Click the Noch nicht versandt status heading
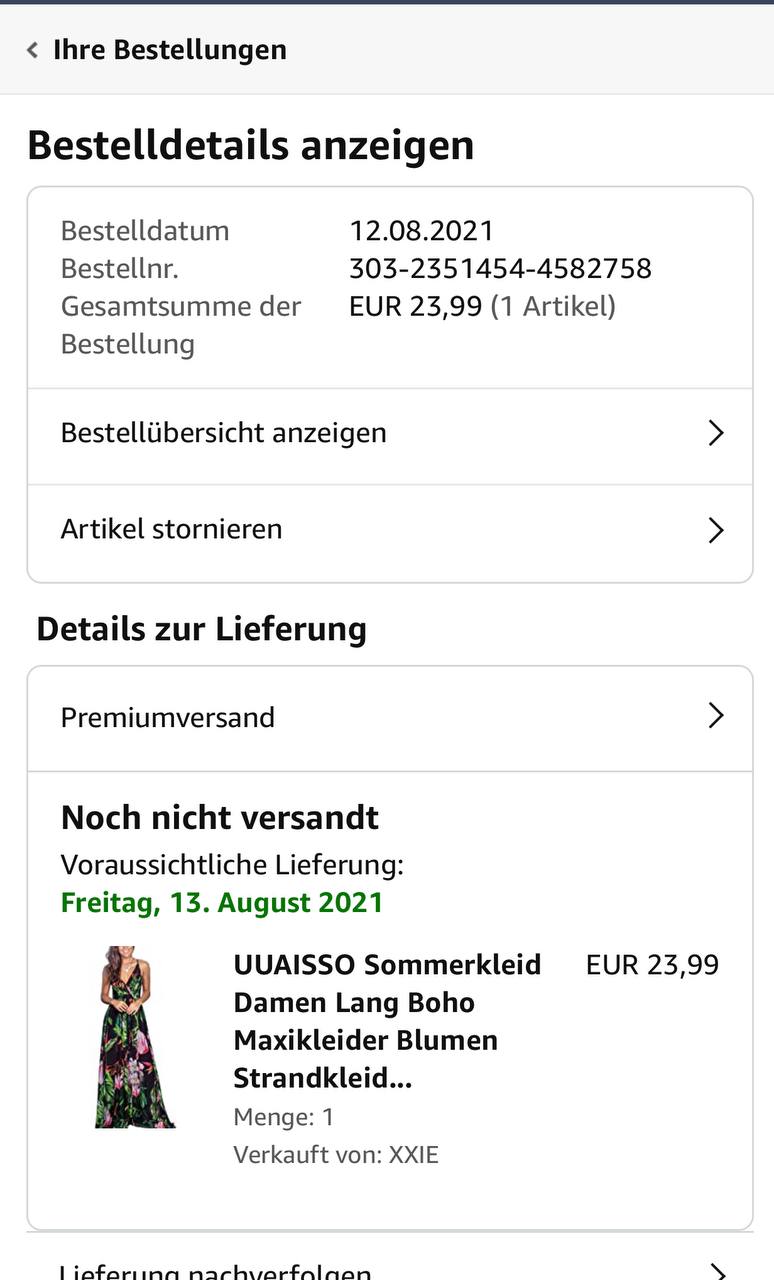Image resolution: width=774 pixels, height=1280 pixels. point(220,818)
